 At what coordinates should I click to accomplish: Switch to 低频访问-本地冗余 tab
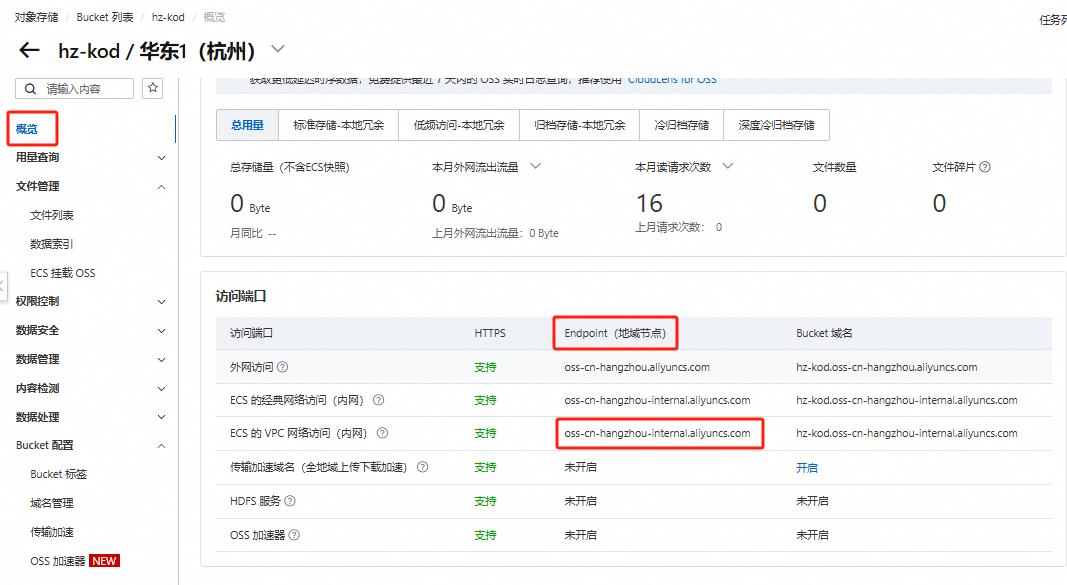[459, 125]
